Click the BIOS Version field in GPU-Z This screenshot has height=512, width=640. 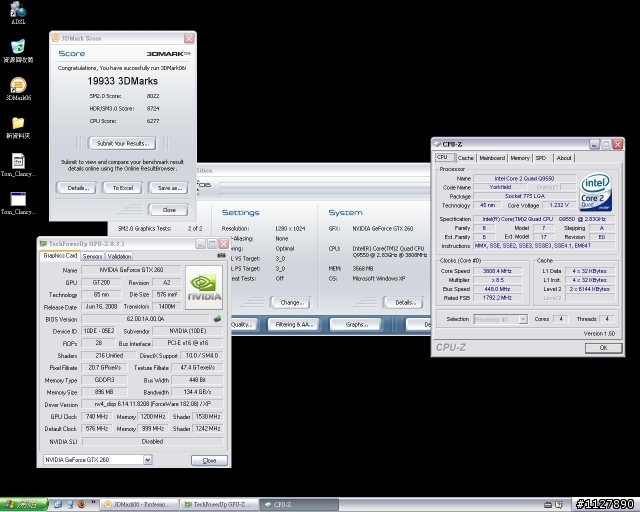tap(146, 319)
